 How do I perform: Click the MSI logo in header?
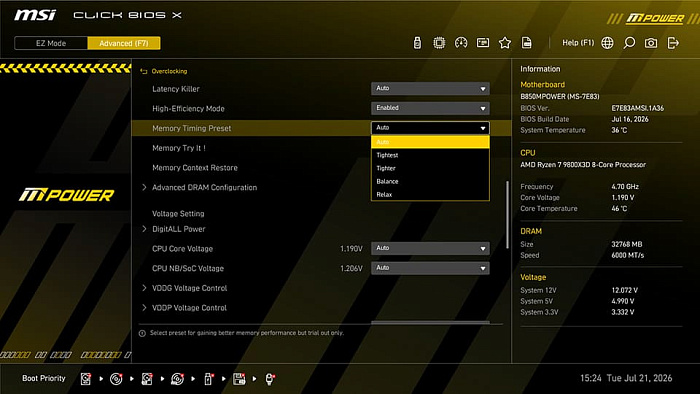pos(35,15)
